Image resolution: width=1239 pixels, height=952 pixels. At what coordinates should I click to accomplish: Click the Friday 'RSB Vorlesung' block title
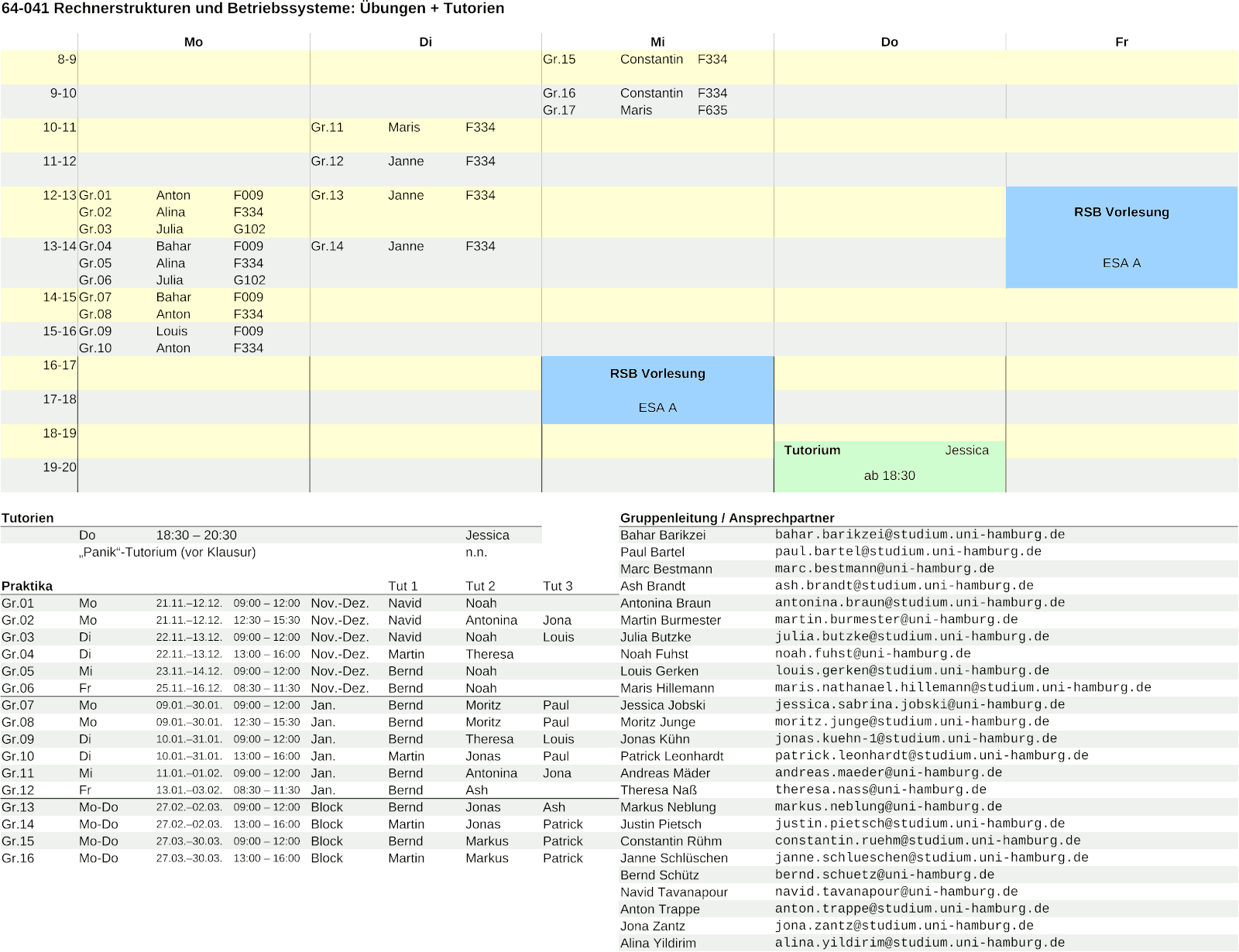(x=1121, y=212)
